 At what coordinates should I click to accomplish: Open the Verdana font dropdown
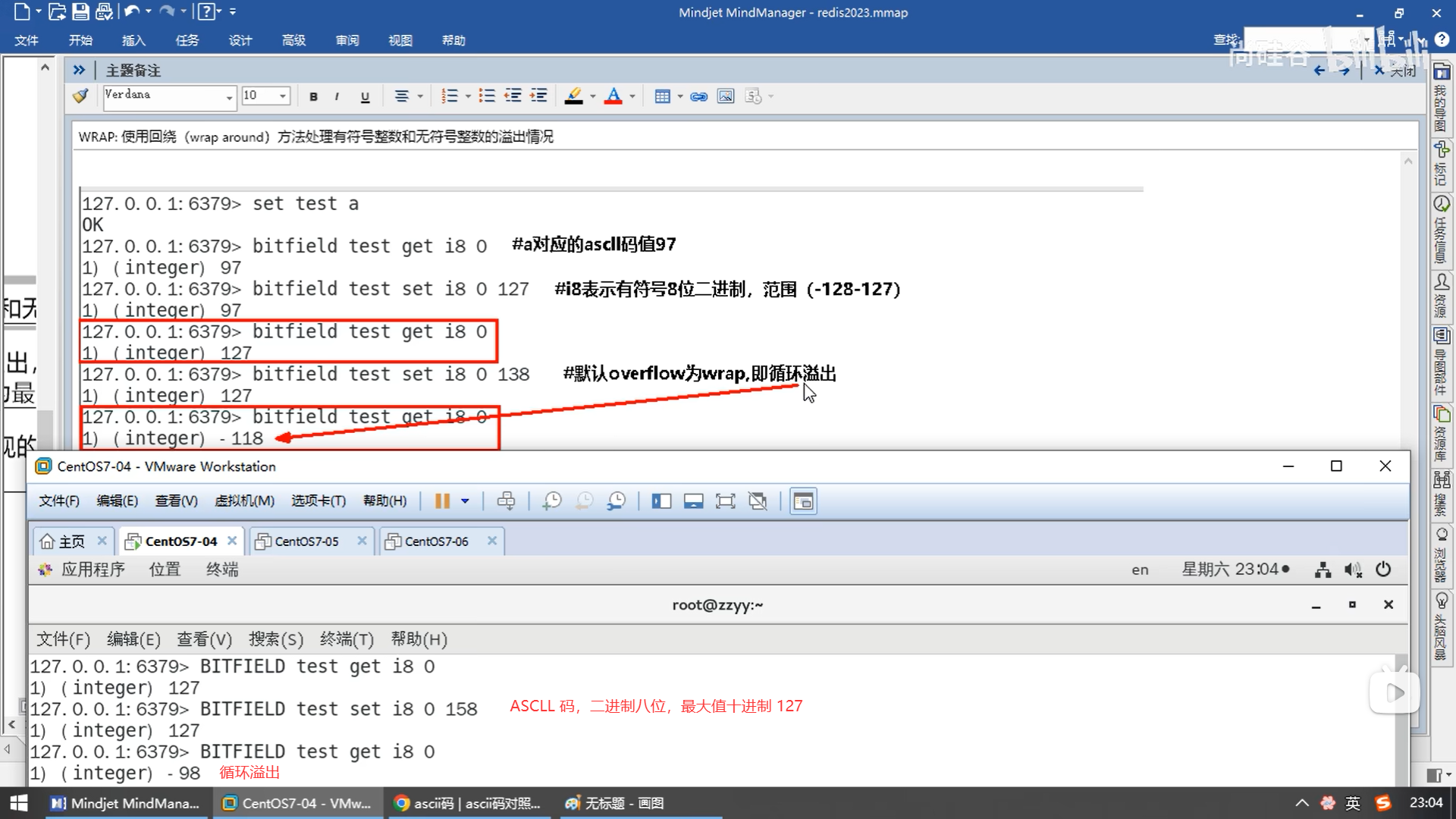coord(228,97)
